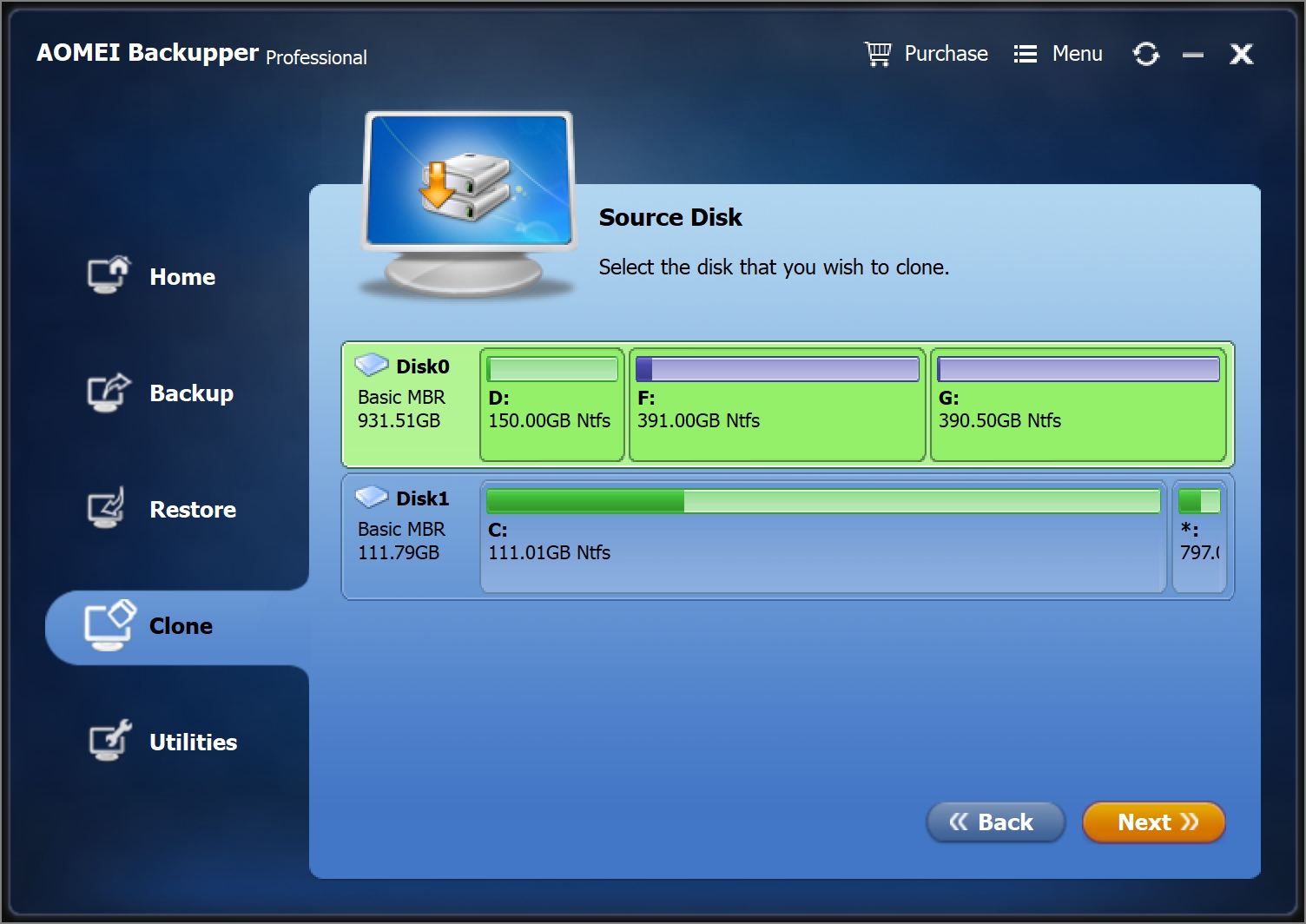Close the AOMEI Backupper window
Viewport: 1306px width, 924px height.
point(1242,54)
